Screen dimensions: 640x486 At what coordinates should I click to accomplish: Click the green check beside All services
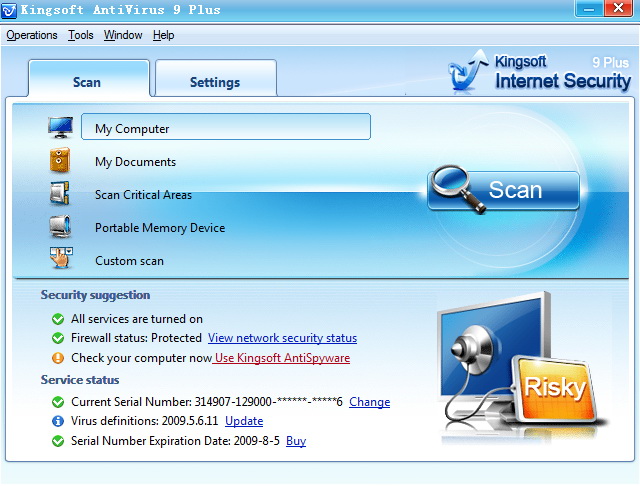tap(58, 319)
